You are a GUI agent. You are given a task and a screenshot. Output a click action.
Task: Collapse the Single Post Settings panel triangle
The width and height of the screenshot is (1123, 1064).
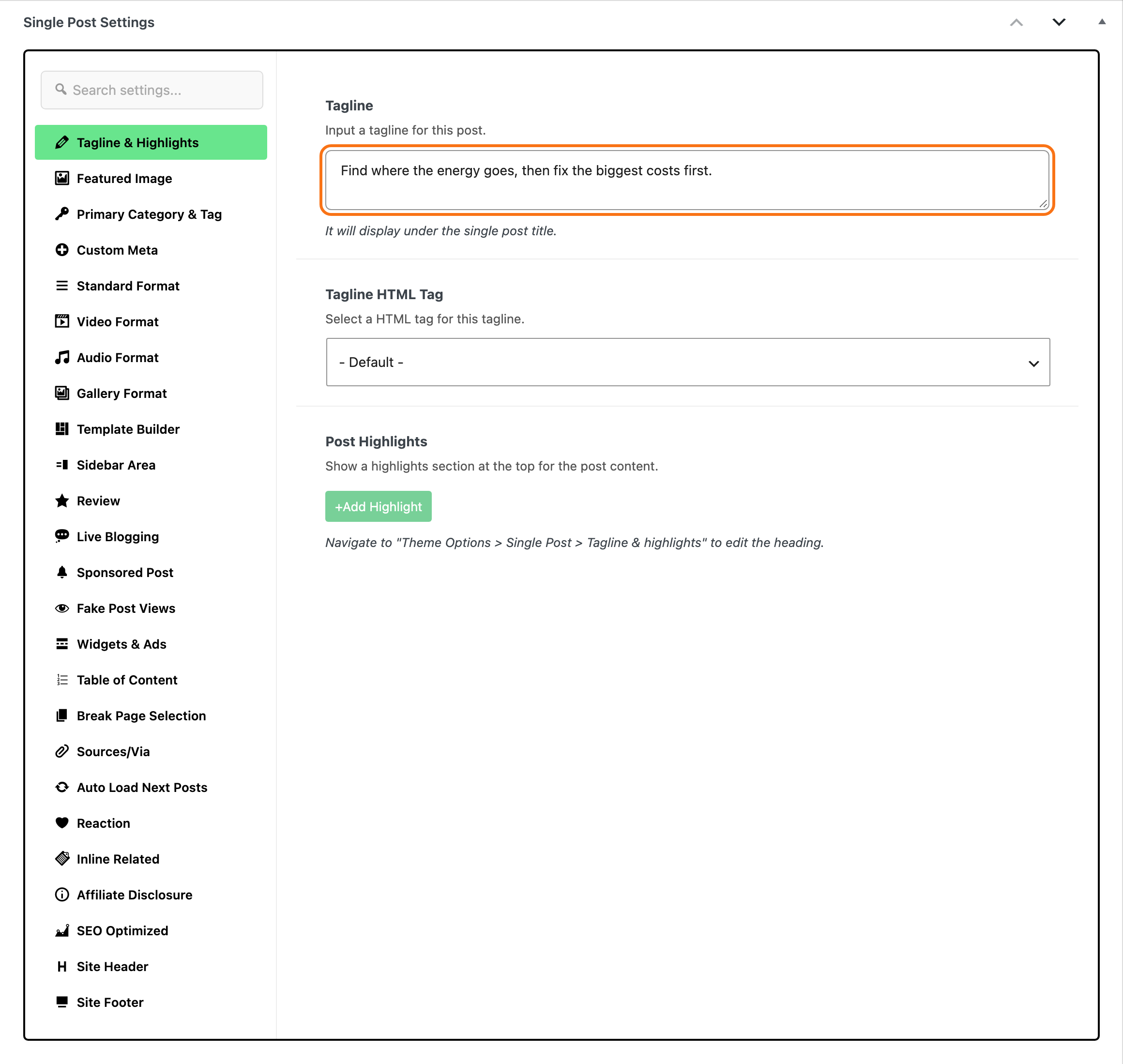click(x=1101, y=22)
